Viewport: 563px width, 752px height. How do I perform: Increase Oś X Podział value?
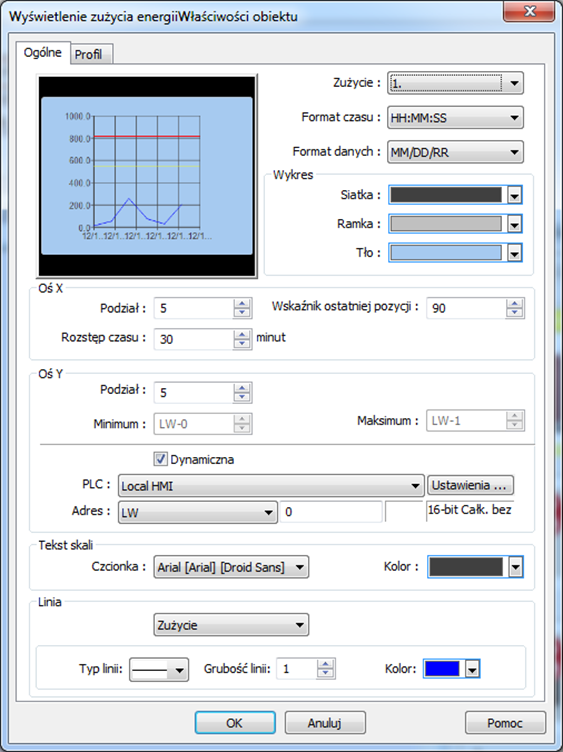[242, 303]
